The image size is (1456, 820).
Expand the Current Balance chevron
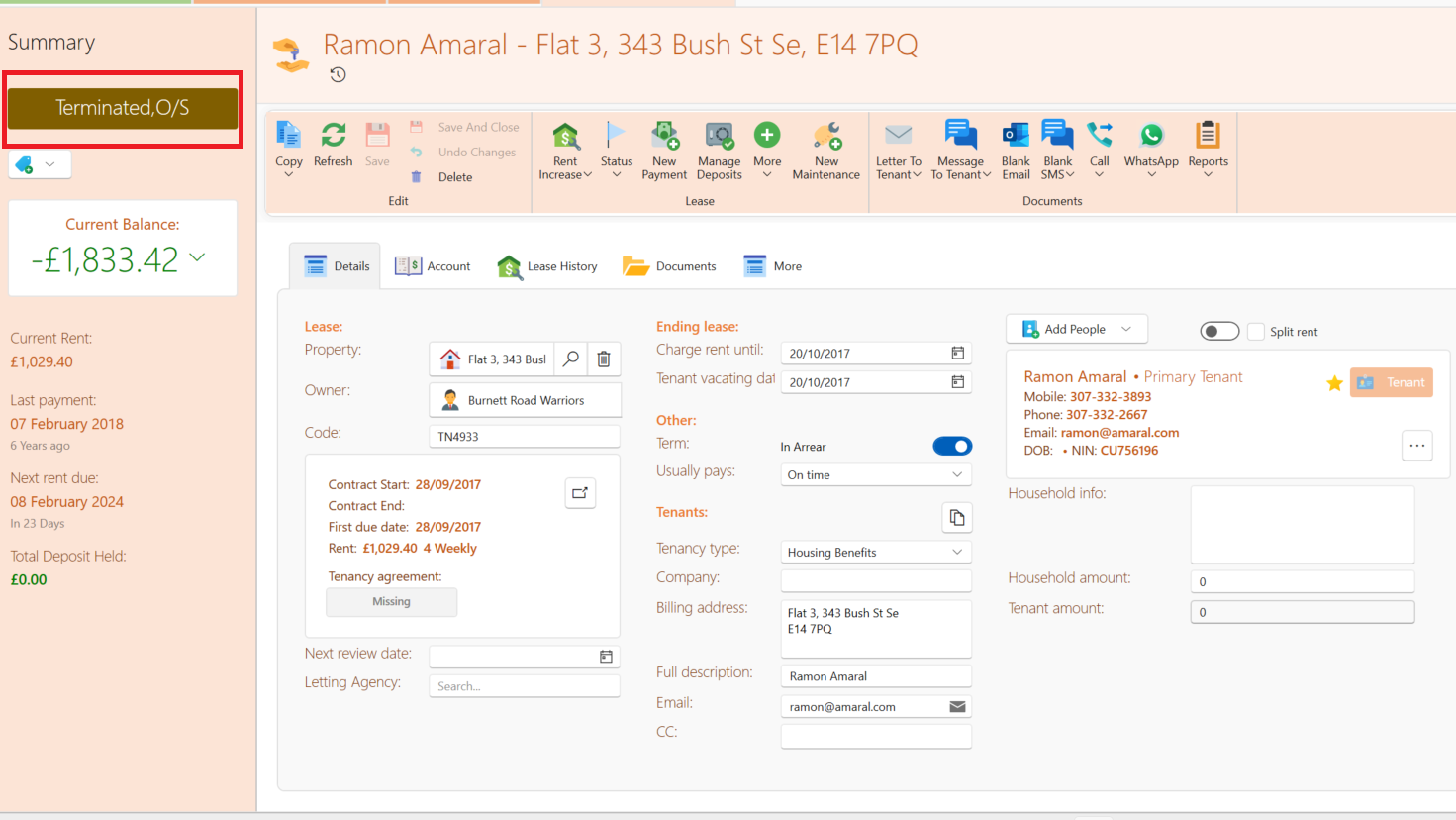(198, 257)
